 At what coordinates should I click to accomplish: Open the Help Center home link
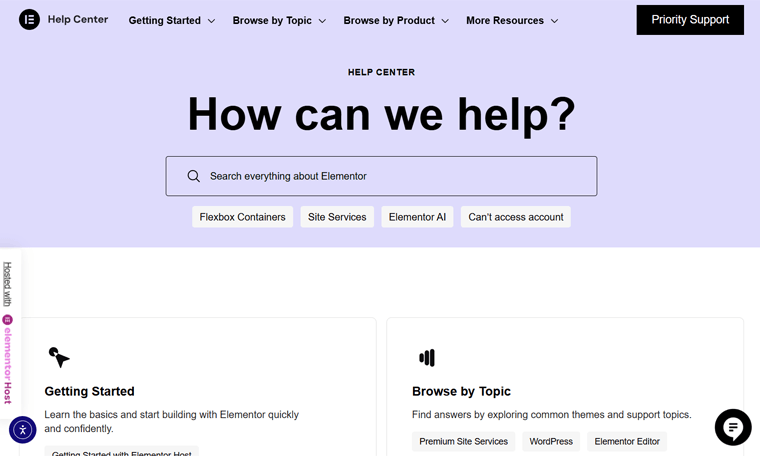78,19
